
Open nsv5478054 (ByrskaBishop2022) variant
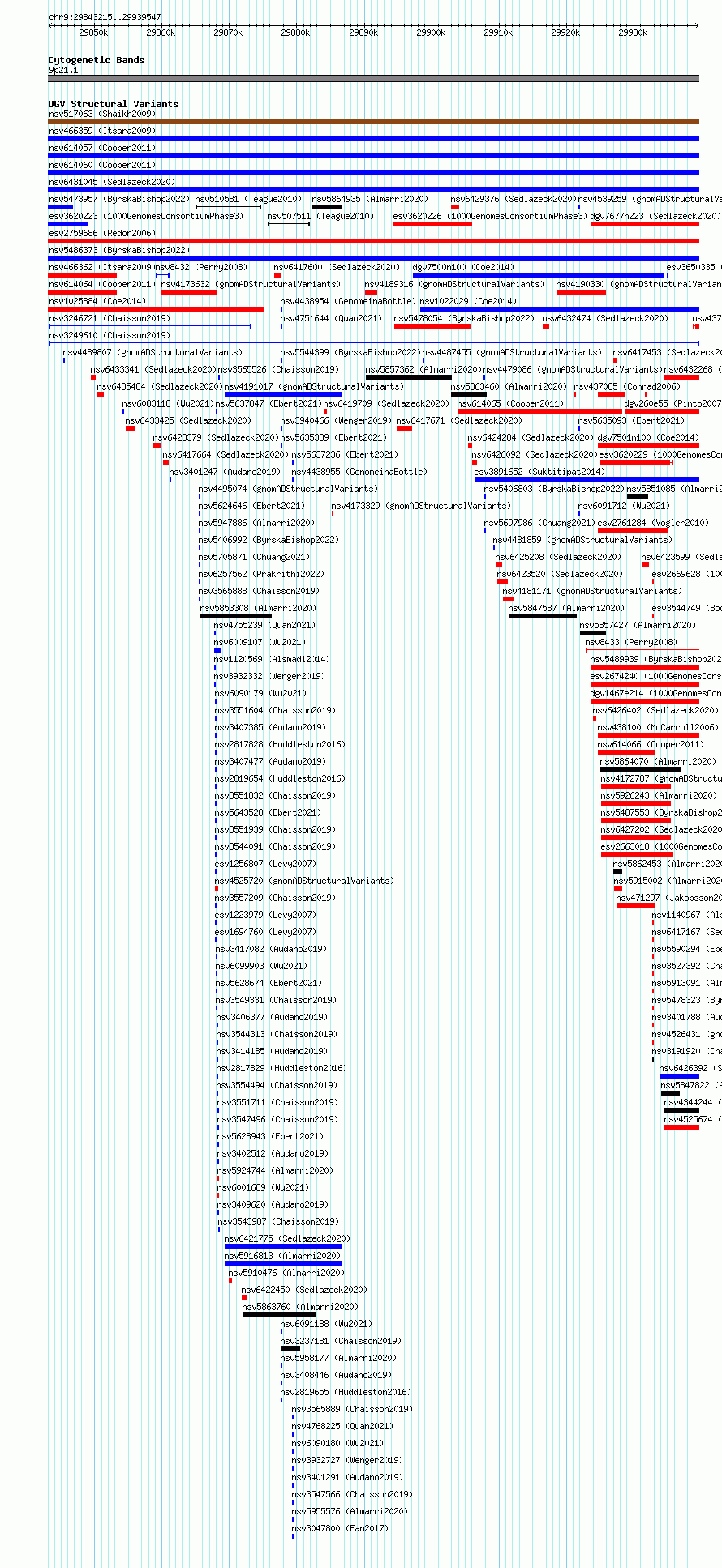point(464,318)
